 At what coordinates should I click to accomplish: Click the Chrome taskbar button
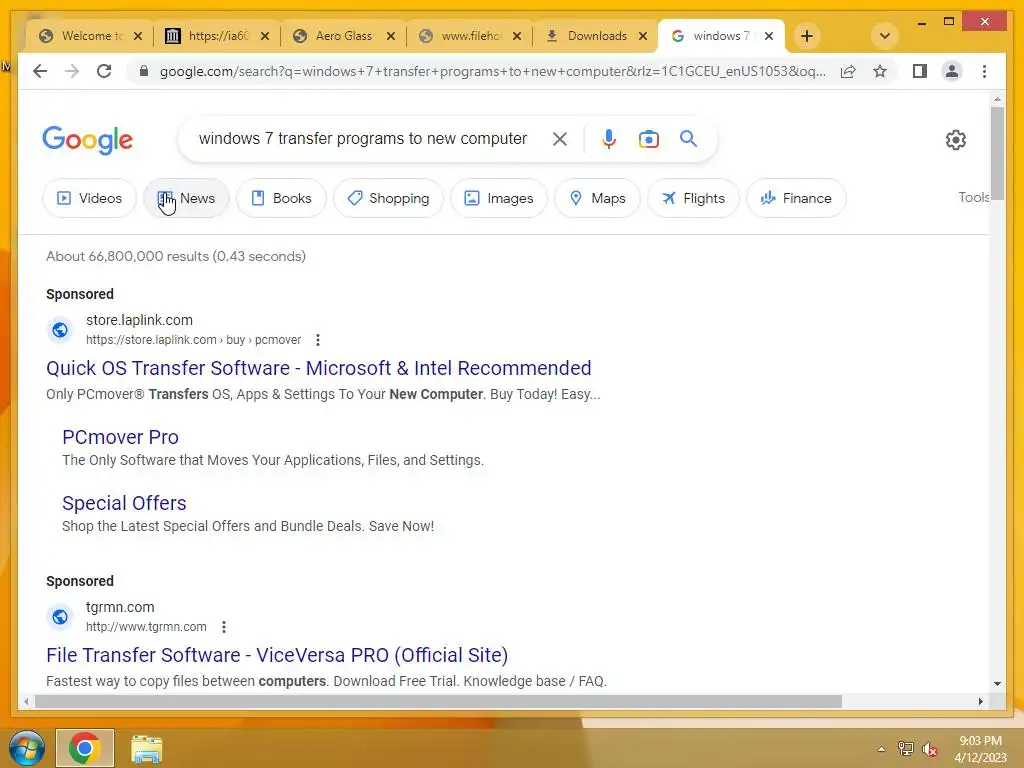(x=85, y=748)
